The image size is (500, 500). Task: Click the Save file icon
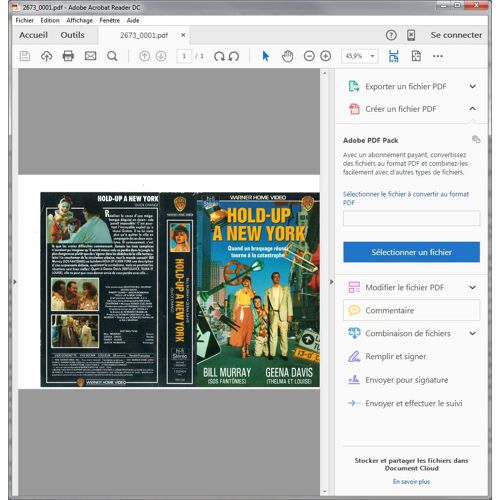25,56
